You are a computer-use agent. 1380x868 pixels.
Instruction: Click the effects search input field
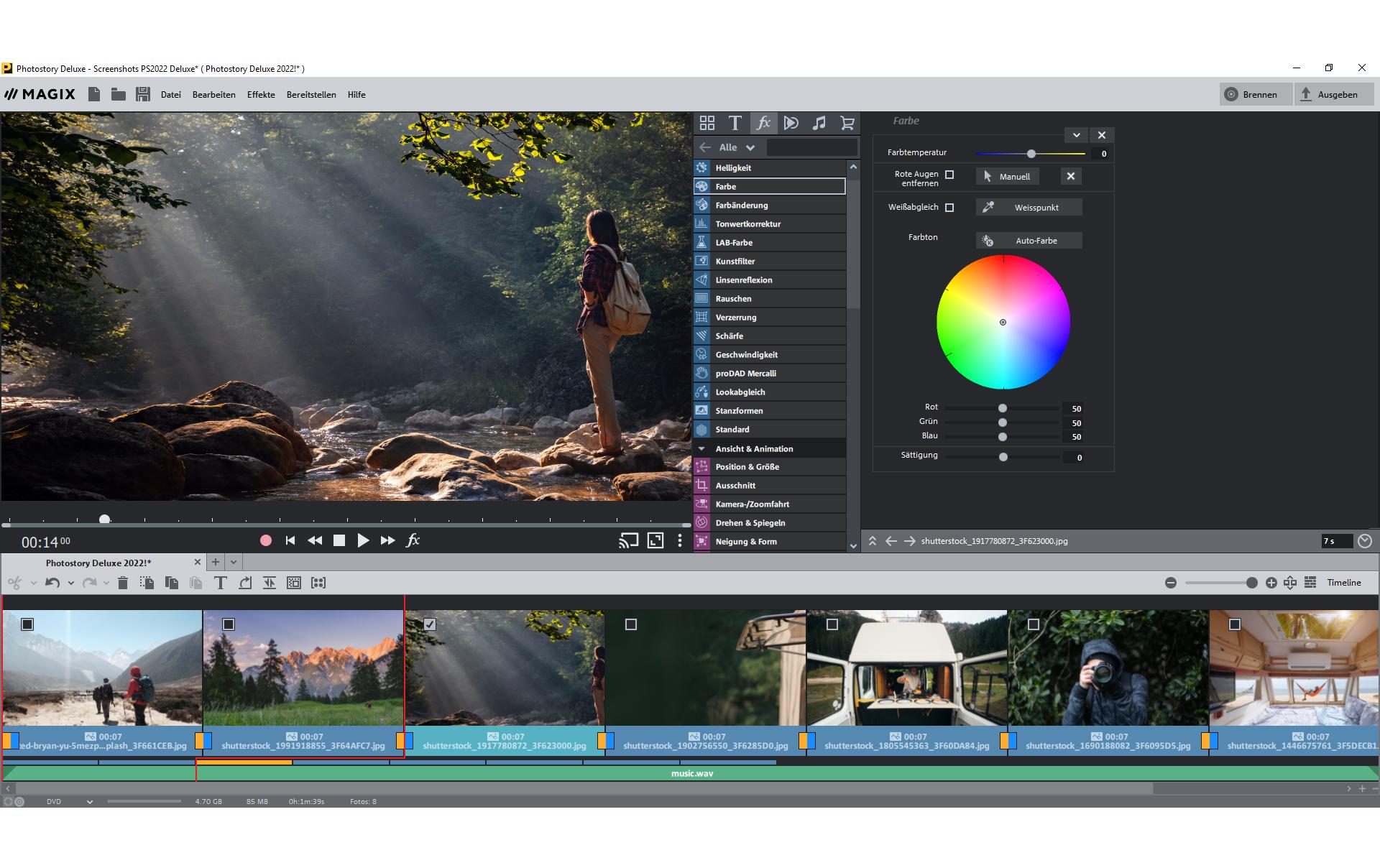812,147
